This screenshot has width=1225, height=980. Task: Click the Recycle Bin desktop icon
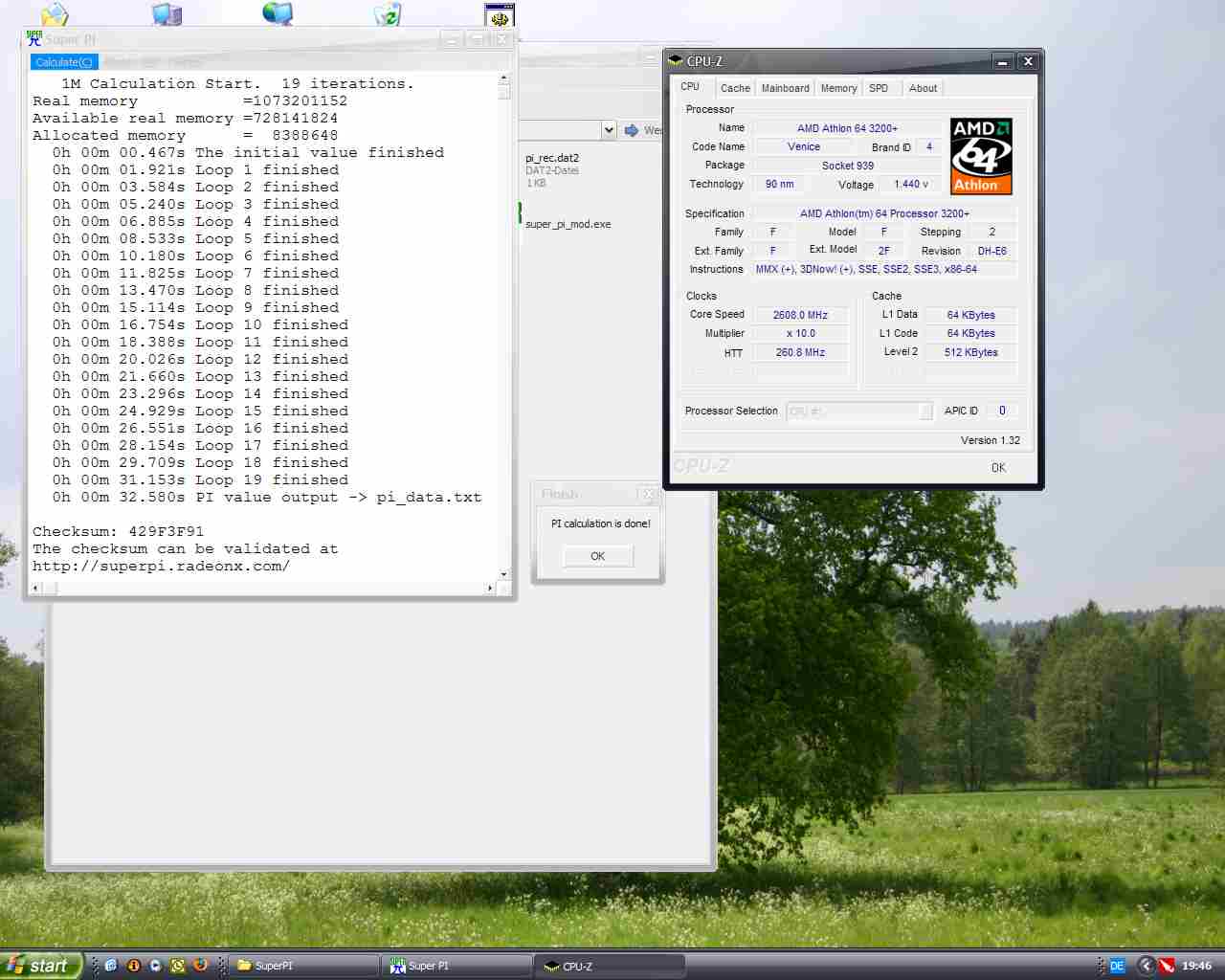(x=388, y=13)
